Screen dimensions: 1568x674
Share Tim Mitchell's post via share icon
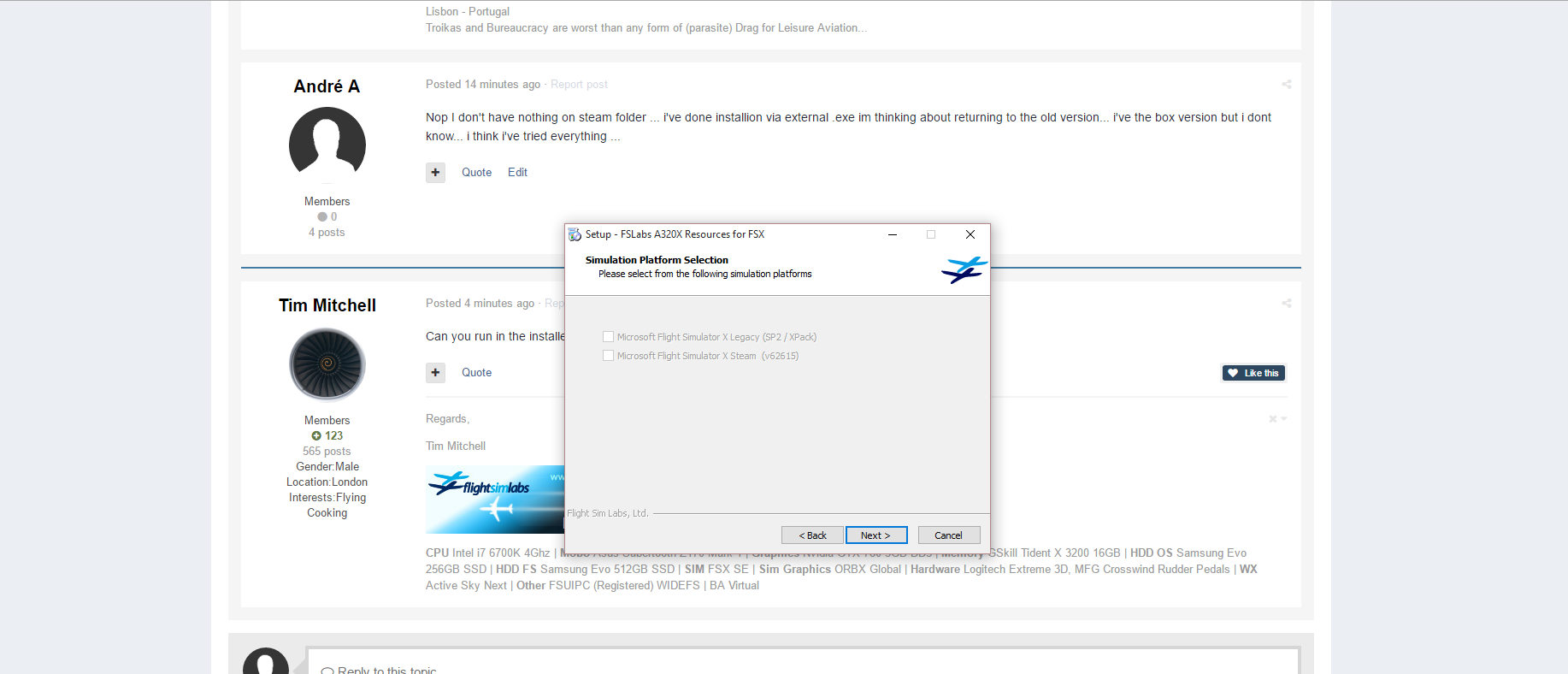1287,304
